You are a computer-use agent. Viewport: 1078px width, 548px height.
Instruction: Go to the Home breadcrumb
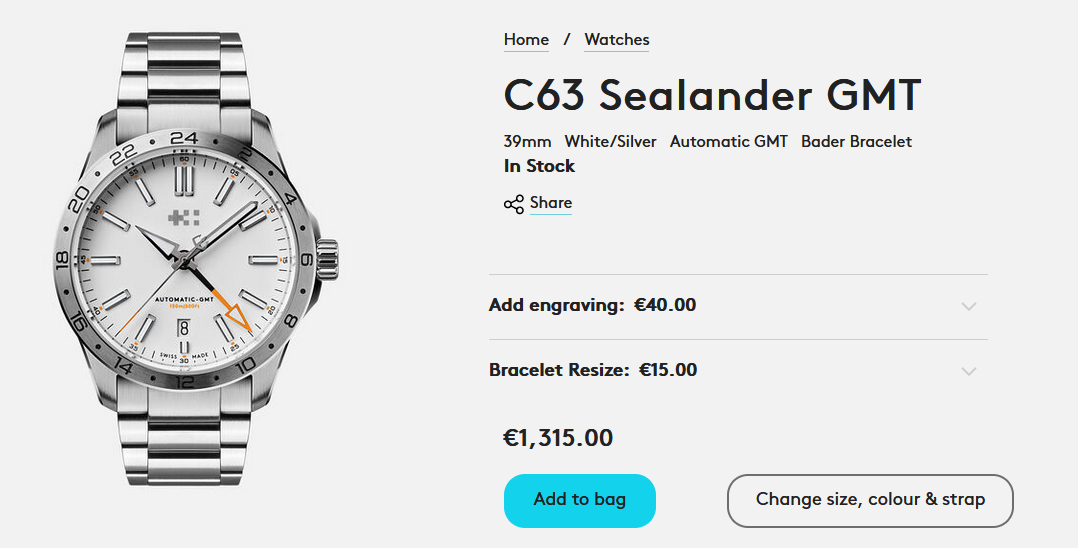(526, 40)
